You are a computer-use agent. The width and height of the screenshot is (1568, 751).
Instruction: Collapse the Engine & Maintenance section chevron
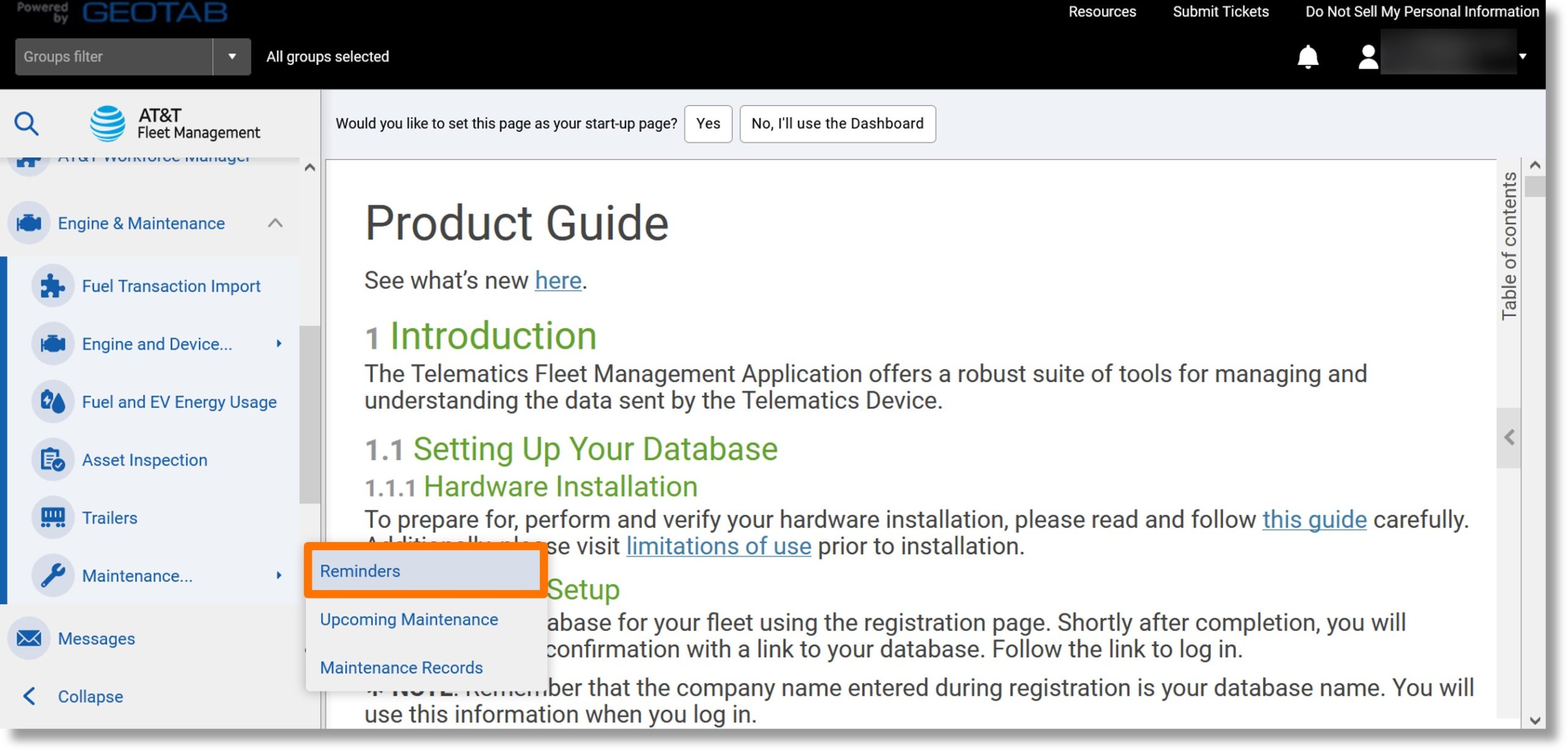[276, 223]
